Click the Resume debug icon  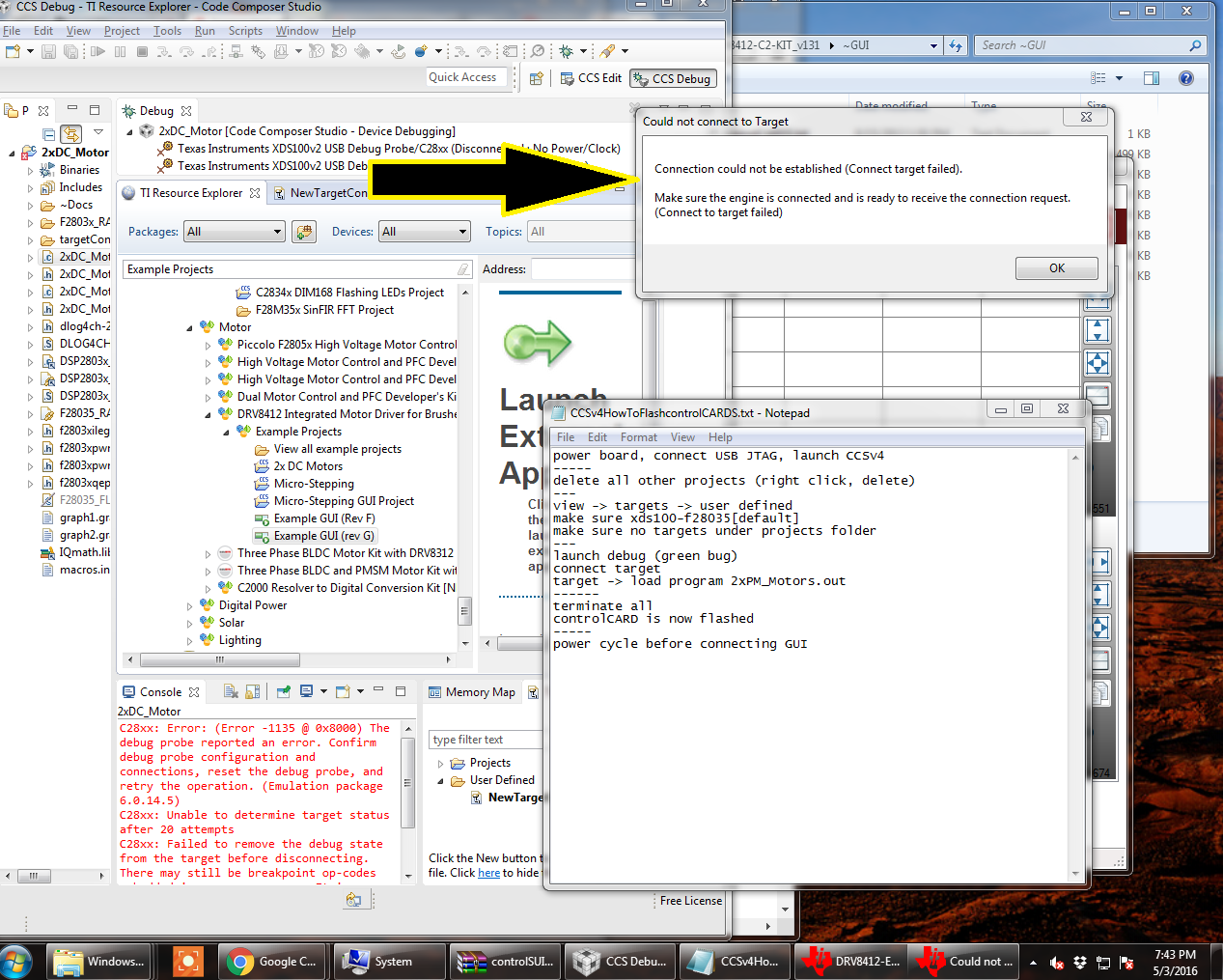pyautogui.click(x=97, y=51)
